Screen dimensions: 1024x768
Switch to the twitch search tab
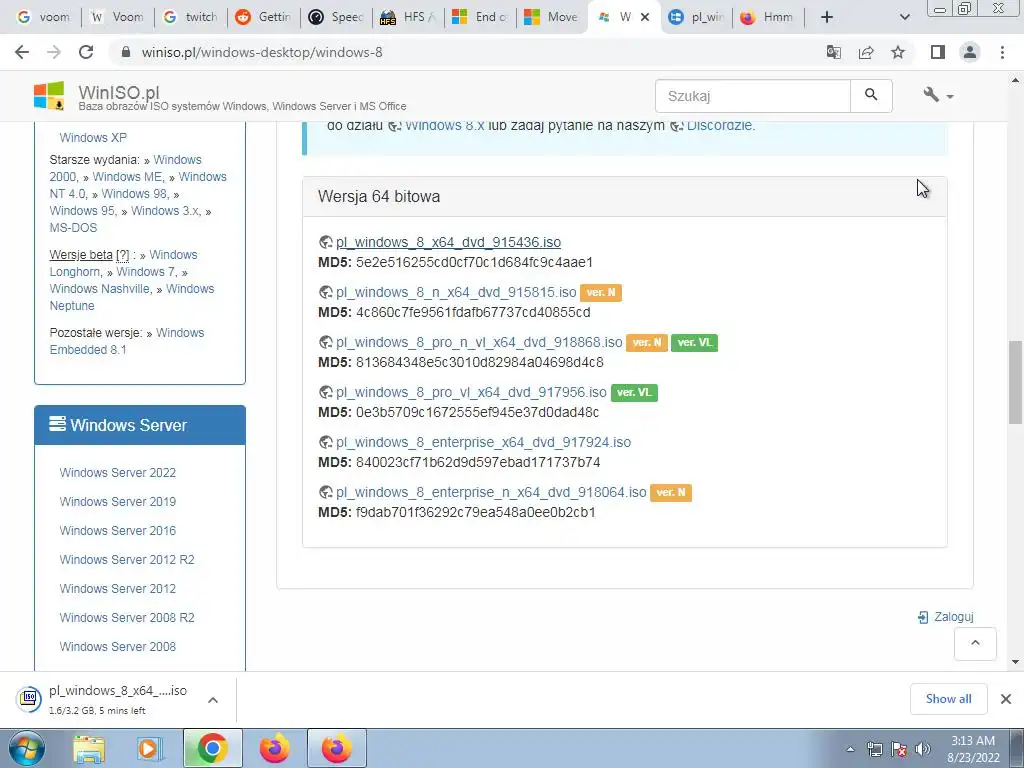191,17
